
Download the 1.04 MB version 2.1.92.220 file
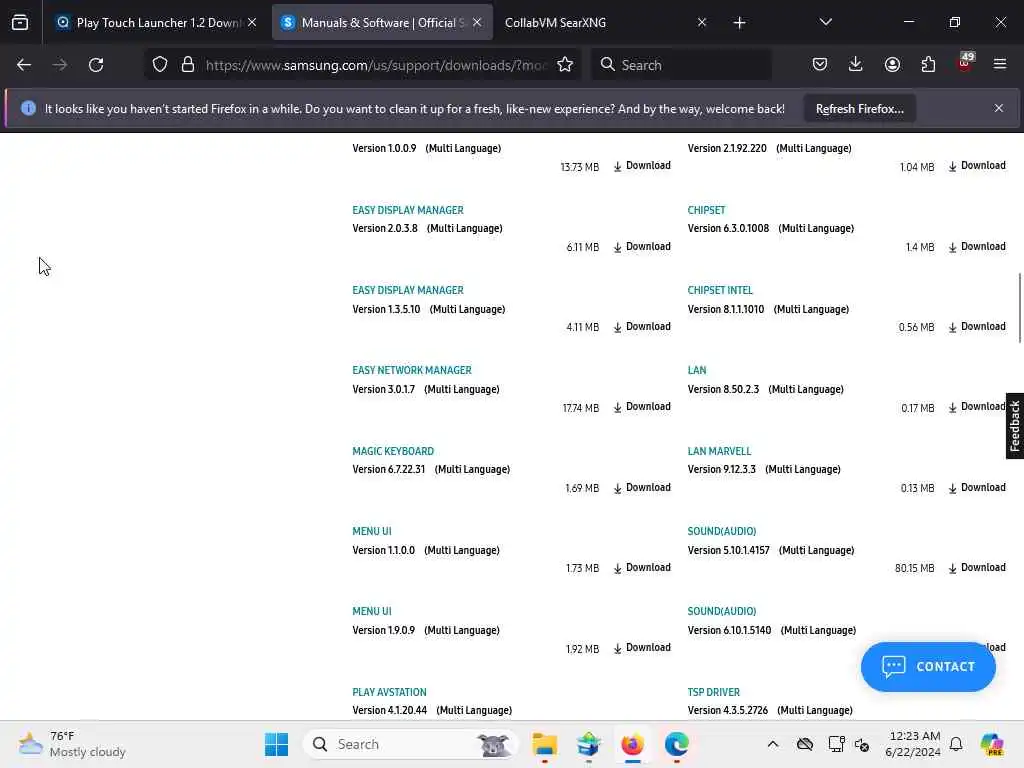(977, 166)
